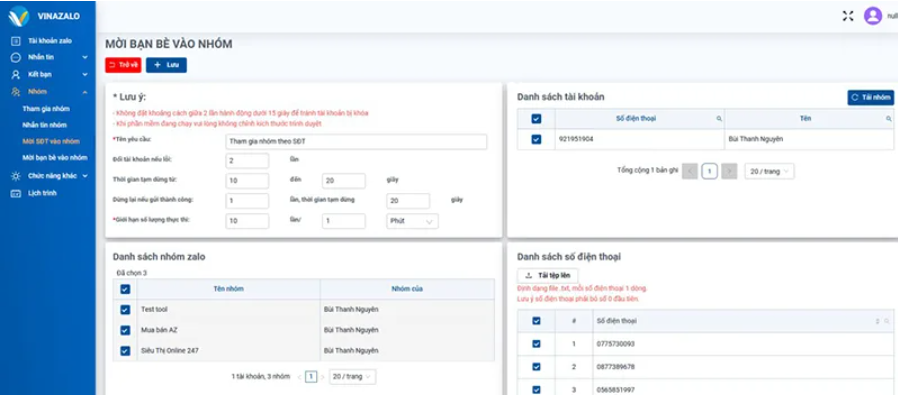Open Tài khoản zalo menu item
898x395 pixels.
(50, 41)
